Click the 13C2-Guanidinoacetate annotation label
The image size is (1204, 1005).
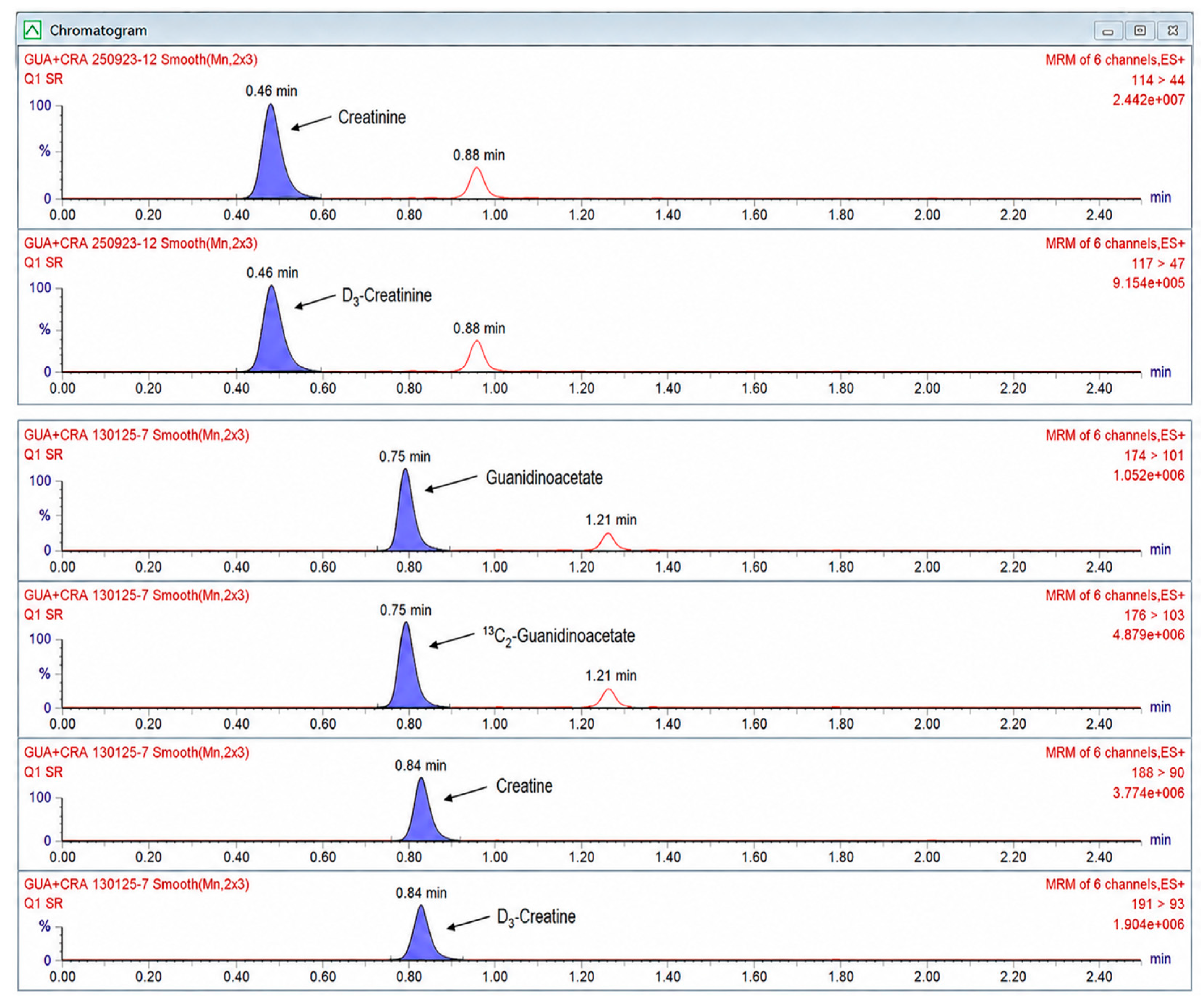pyautogui.click(x=559, y=636)
